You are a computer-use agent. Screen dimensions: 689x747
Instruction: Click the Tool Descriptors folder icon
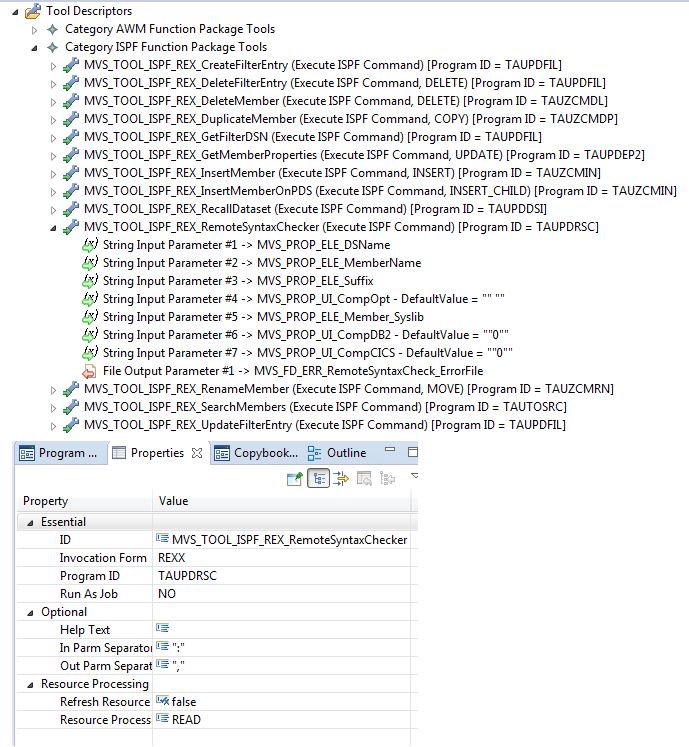coord(33,11)
